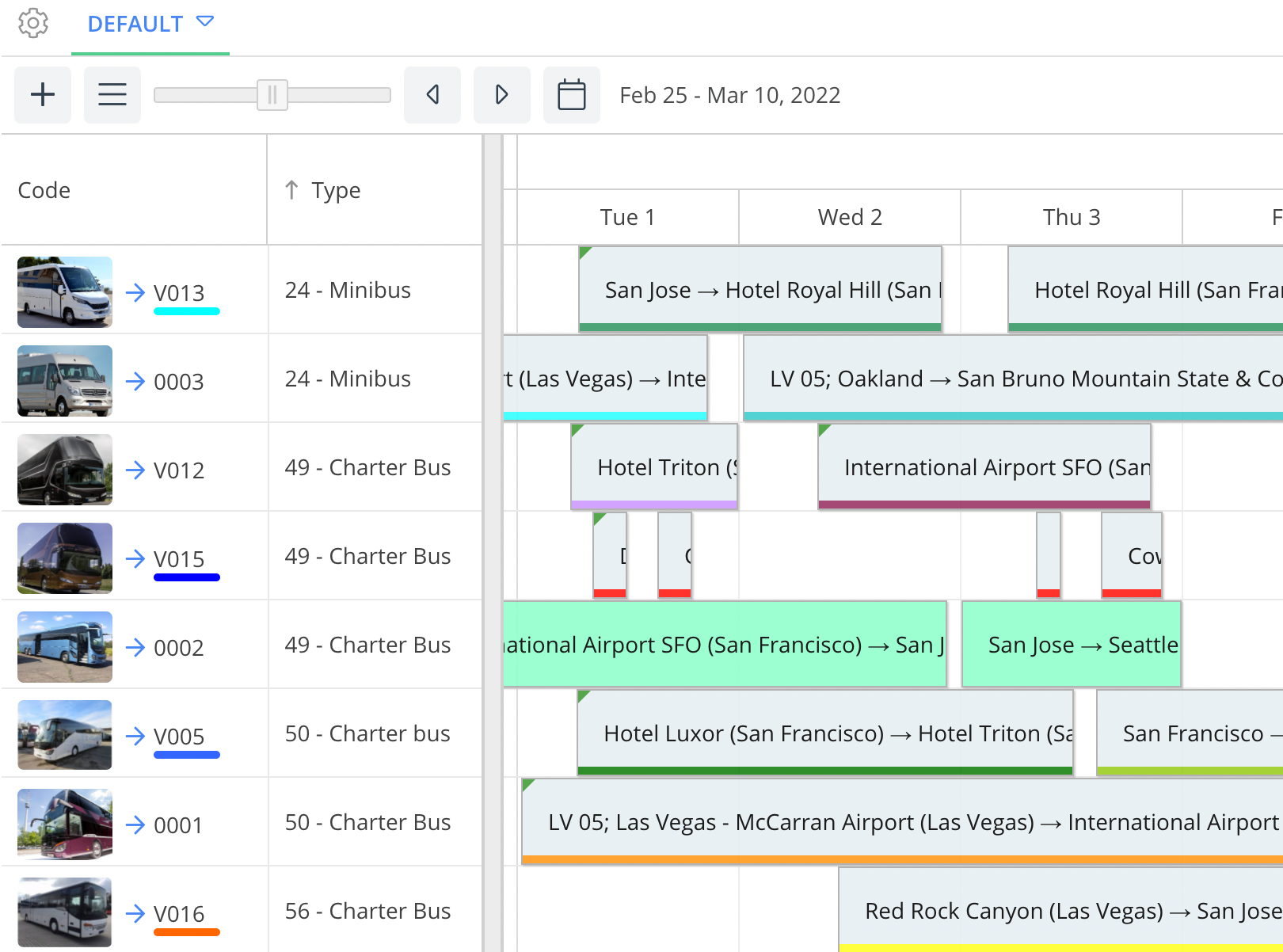Click the arrow icon next to 0002
Image resolution: width=1283 pixels, height=952 pixels.
[x=135, y=647]
